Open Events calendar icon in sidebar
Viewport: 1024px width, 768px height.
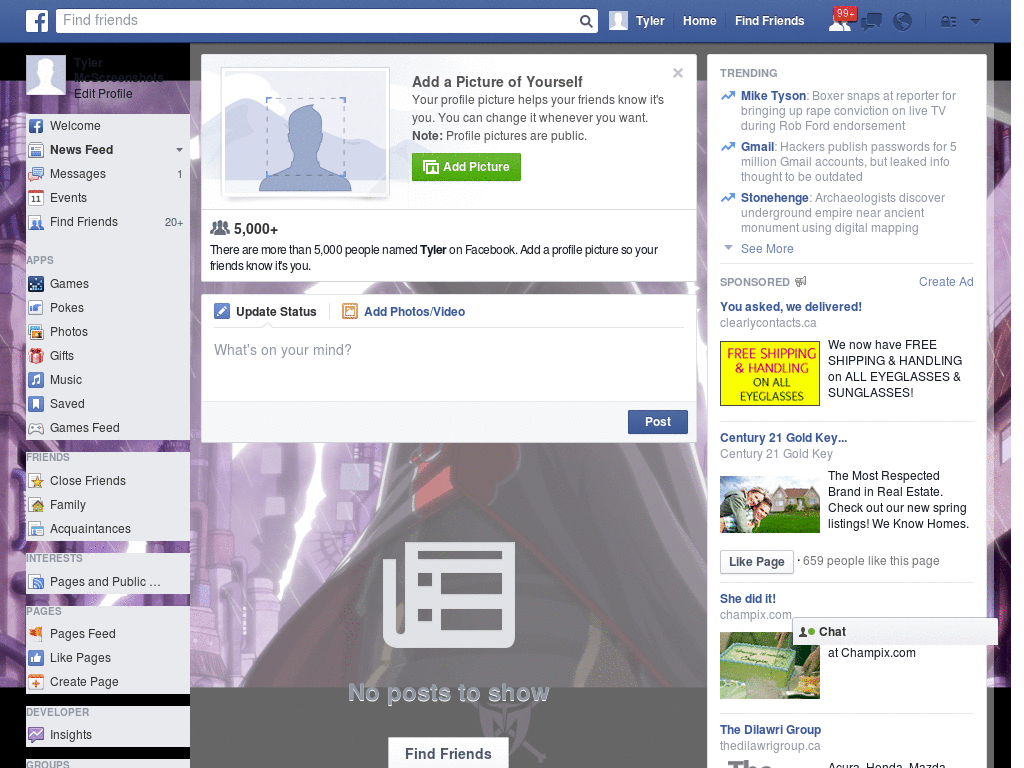[x=36, y=198]
